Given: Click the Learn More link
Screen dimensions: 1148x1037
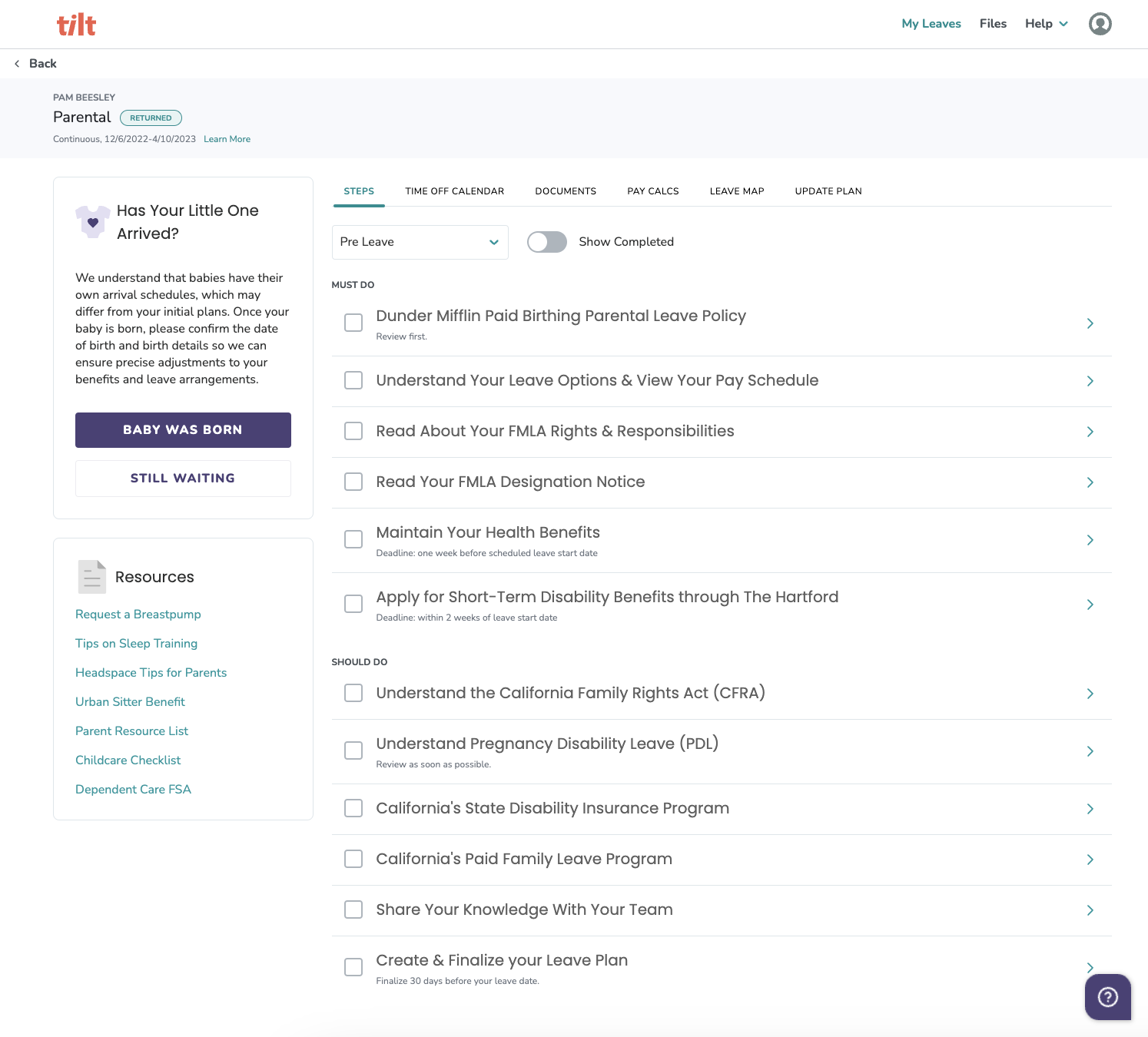Looking at the screenshot, I should [226, 139].
